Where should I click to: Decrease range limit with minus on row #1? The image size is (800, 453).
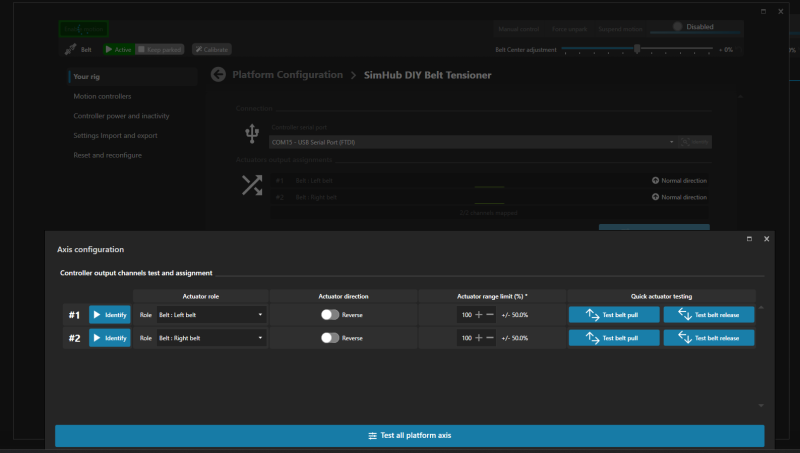pyautogui.click(x=490, y=315)
